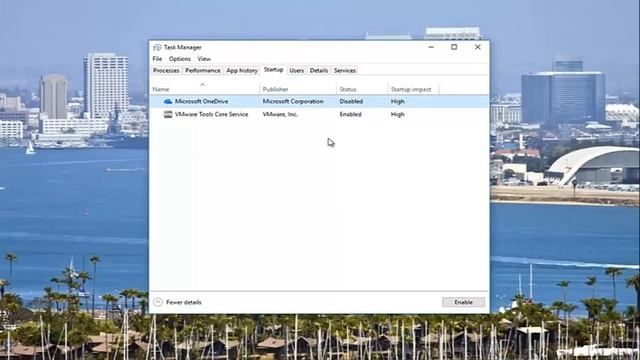640x360 pixels.
Task: Switch to the App history tab
Action: (242, 71)
